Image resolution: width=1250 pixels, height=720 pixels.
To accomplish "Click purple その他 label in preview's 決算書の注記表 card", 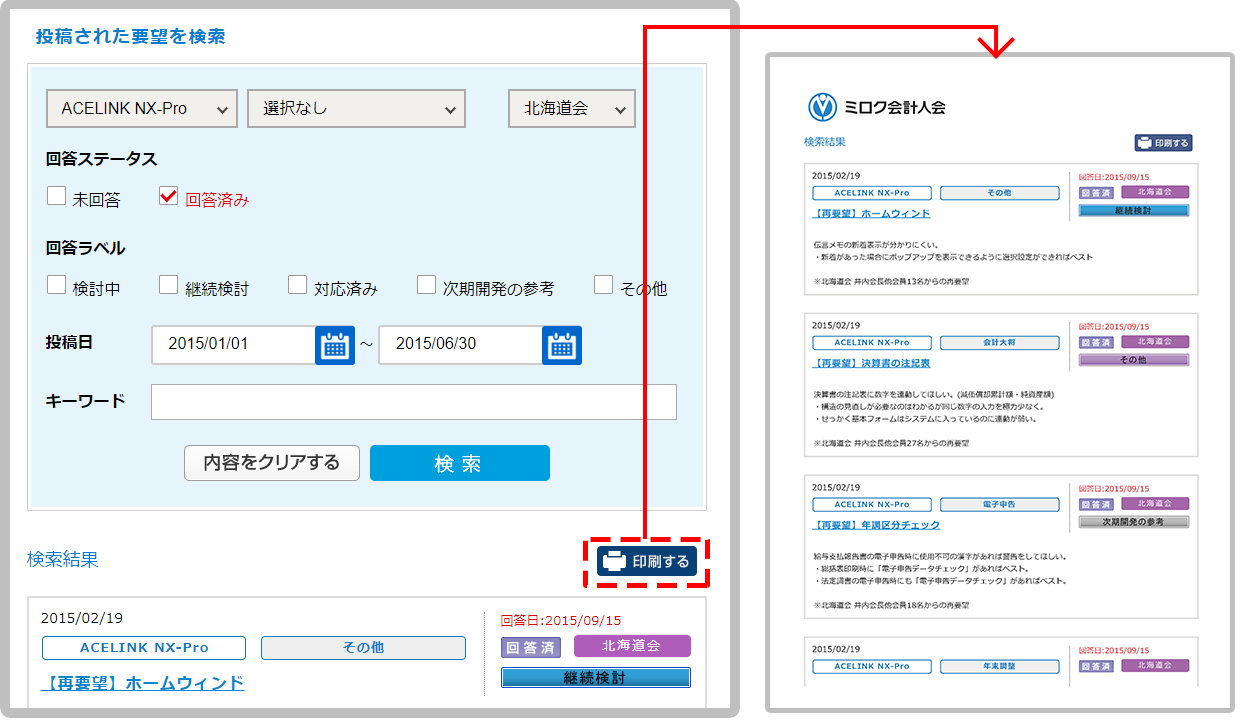I will [1134, 360].
